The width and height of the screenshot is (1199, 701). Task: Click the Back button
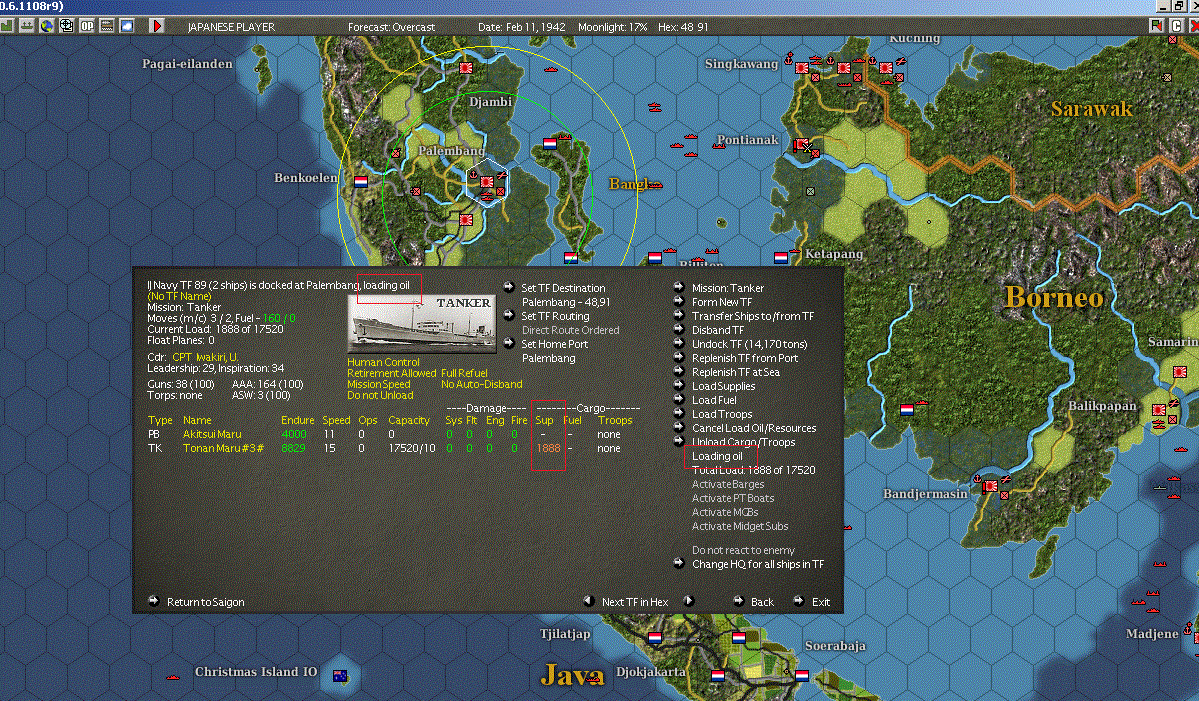pos(762,602)
